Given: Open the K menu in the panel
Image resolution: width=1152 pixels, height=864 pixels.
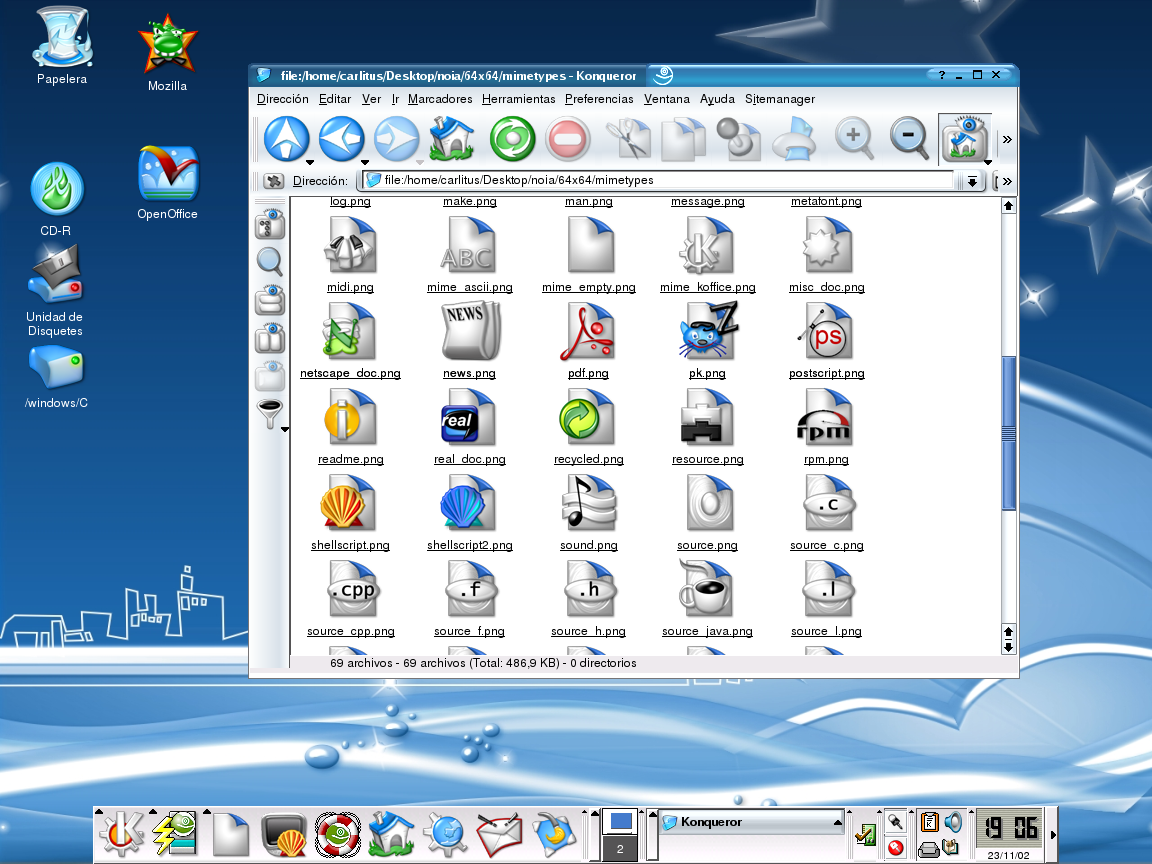Looking at the screenshot, I should (122, 834).
